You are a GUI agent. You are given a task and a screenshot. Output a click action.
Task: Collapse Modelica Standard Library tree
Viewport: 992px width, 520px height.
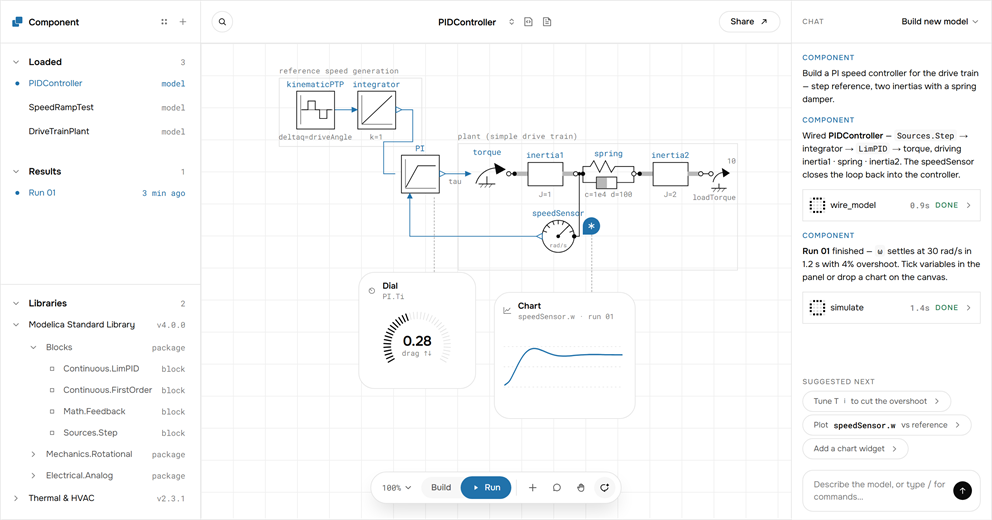[x=16, y=325]
